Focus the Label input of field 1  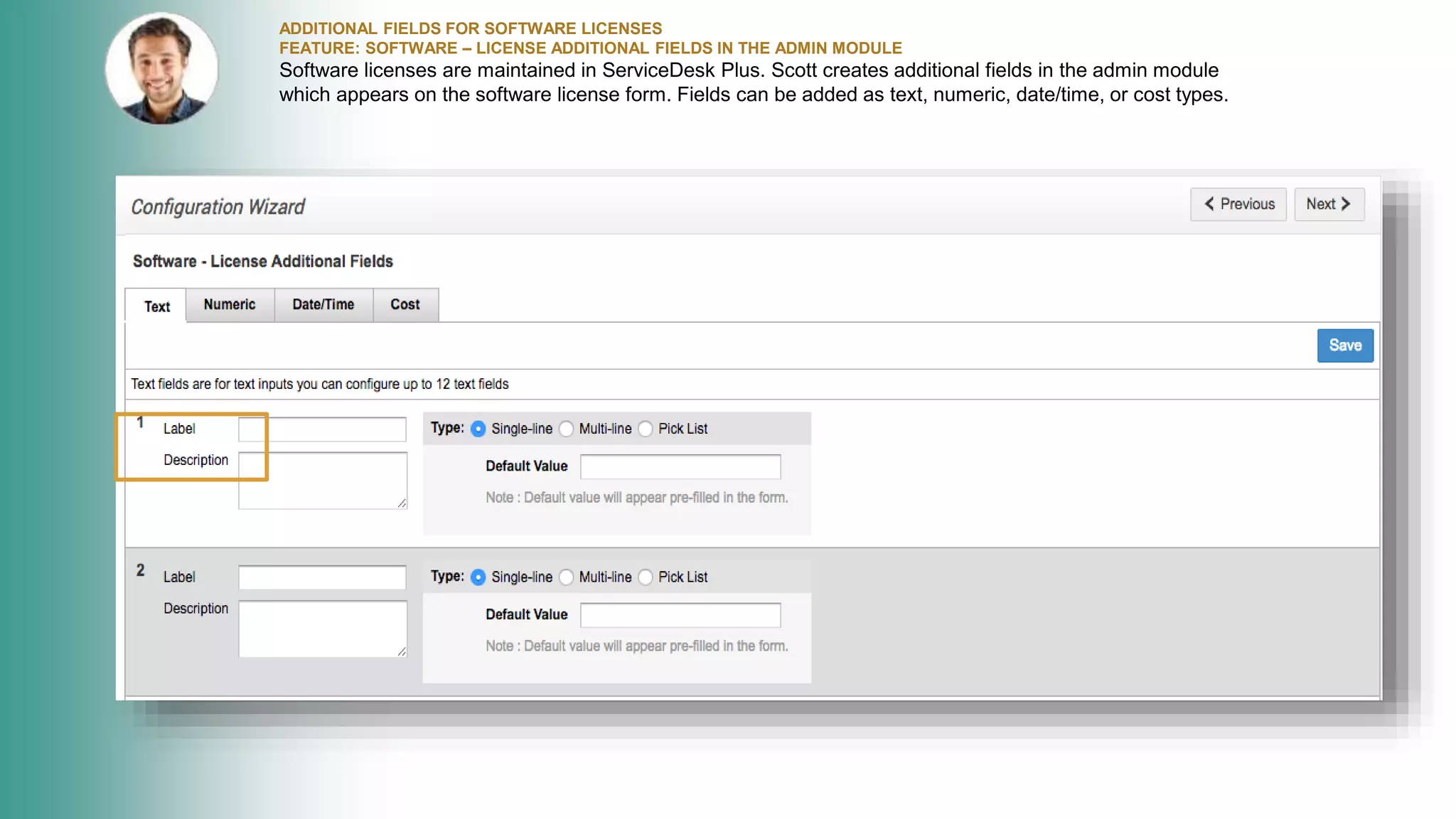pos(322,429)
